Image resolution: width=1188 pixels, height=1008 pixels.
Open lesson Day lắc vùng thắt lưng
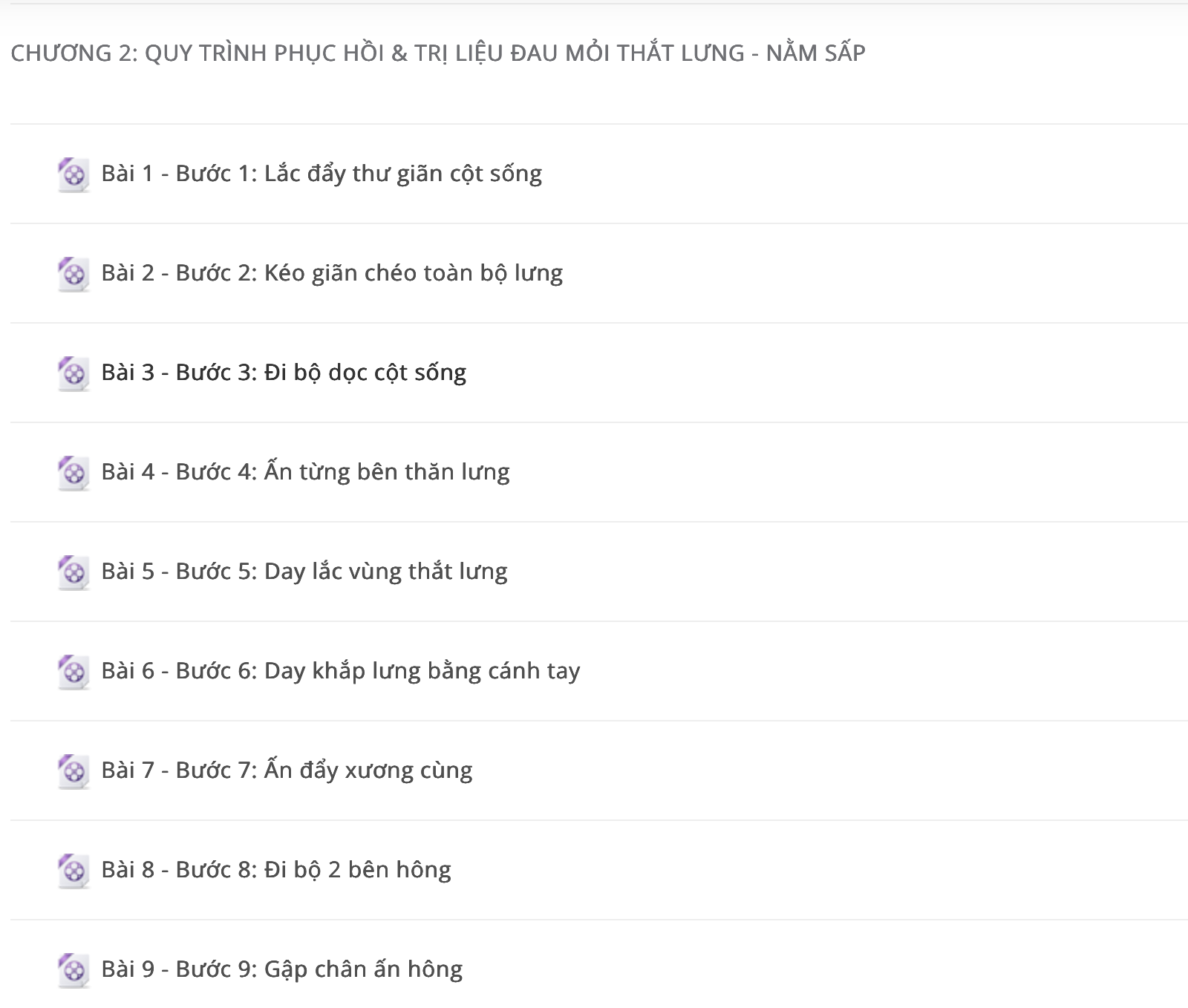point(304,572)
